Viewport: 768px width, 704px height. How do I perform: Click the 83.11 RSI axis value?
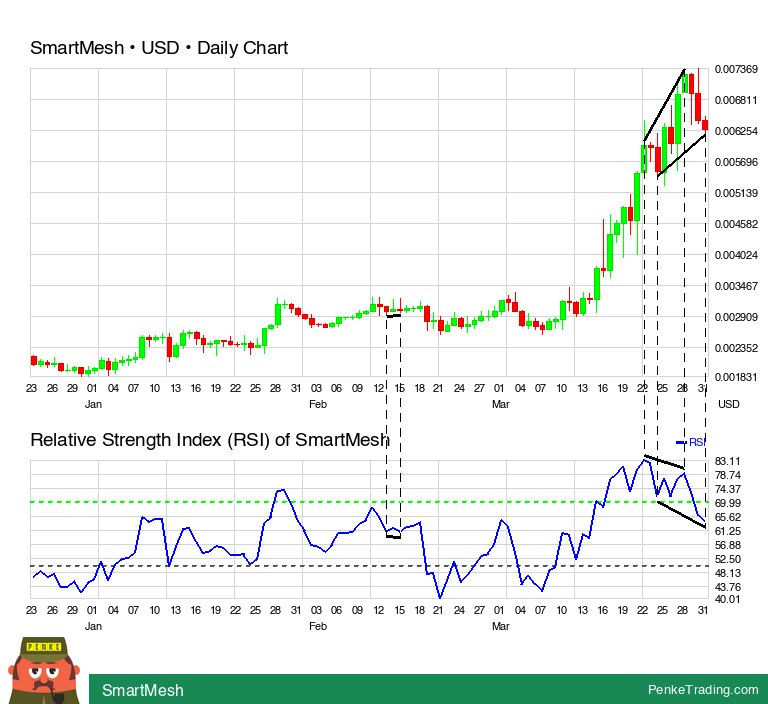click(728, 461)
